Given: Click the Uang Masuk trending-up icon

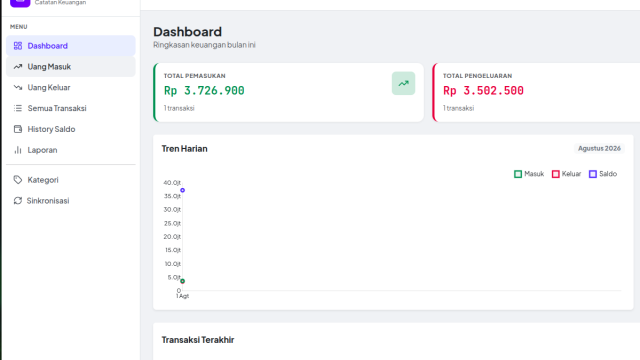Looking at the screenshot, I should 18,67.
